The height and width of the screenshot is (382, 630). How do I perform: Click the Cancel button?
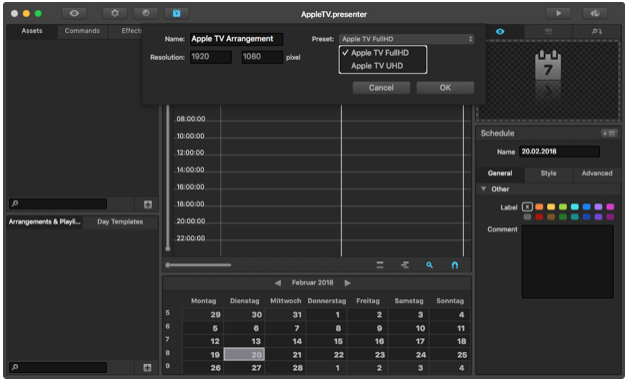click(381, 88)
